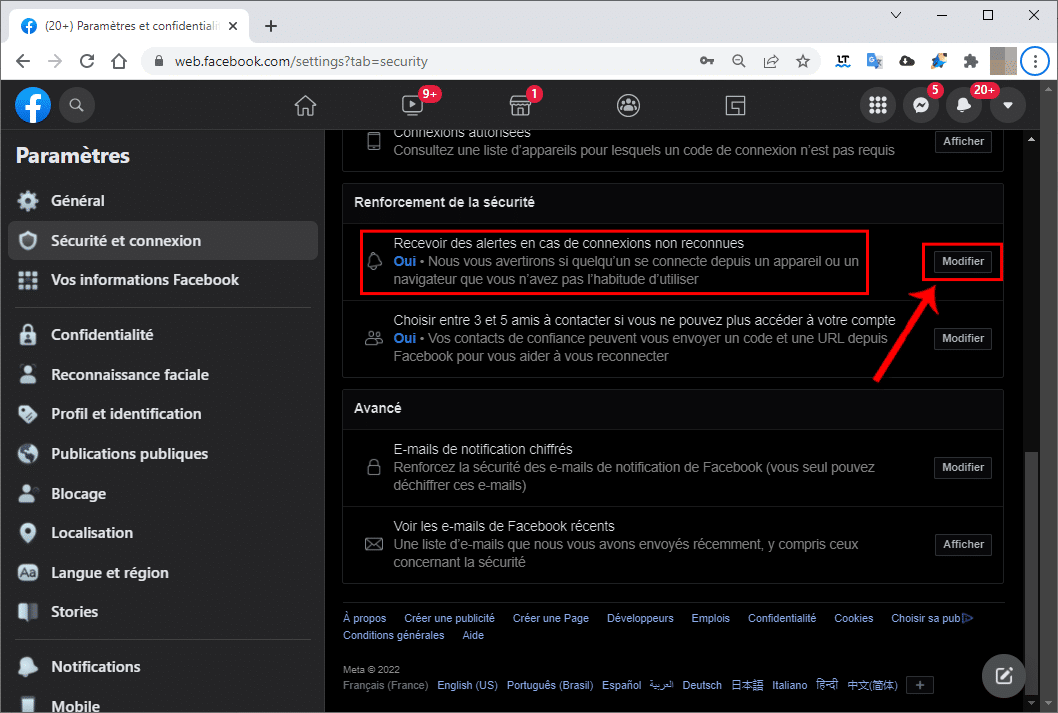Open the Messenger icon
Image resolution: width=1058 pixels, height=713 pixels.
pos(921,105)
